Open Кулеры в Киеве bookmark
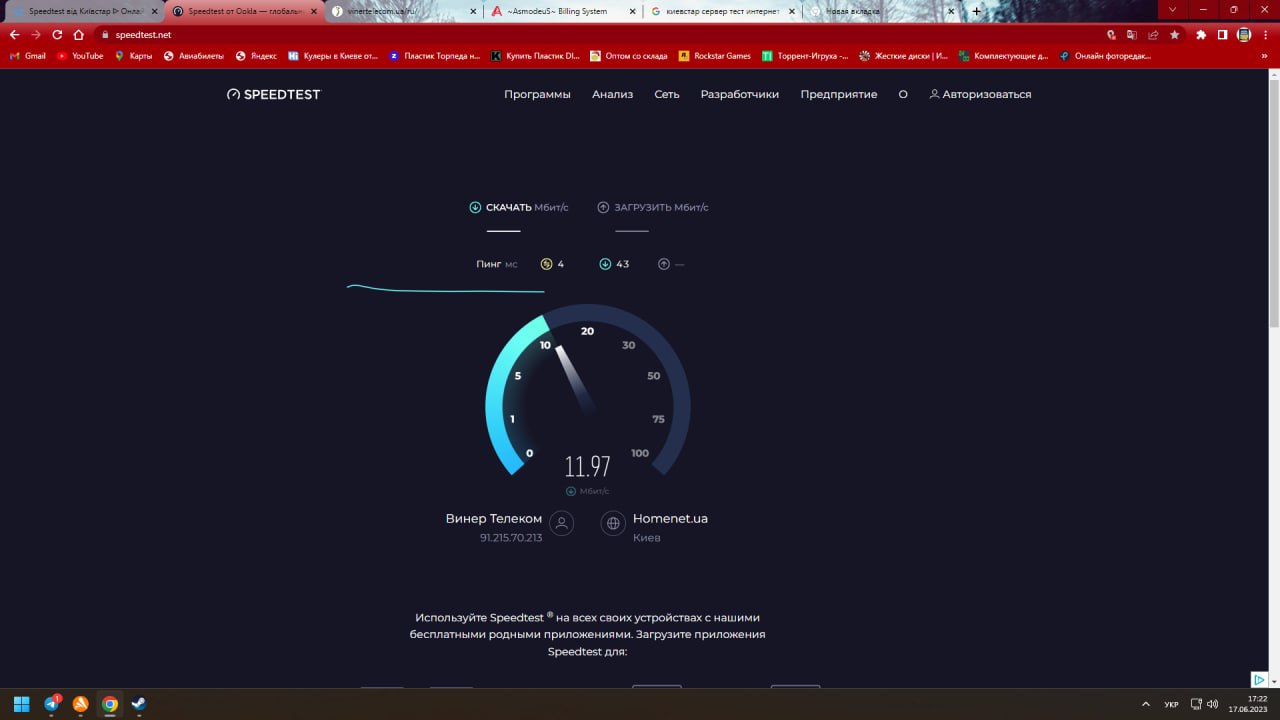The height and width of the screenshot is (720, 1280). (x=333, y=56)
